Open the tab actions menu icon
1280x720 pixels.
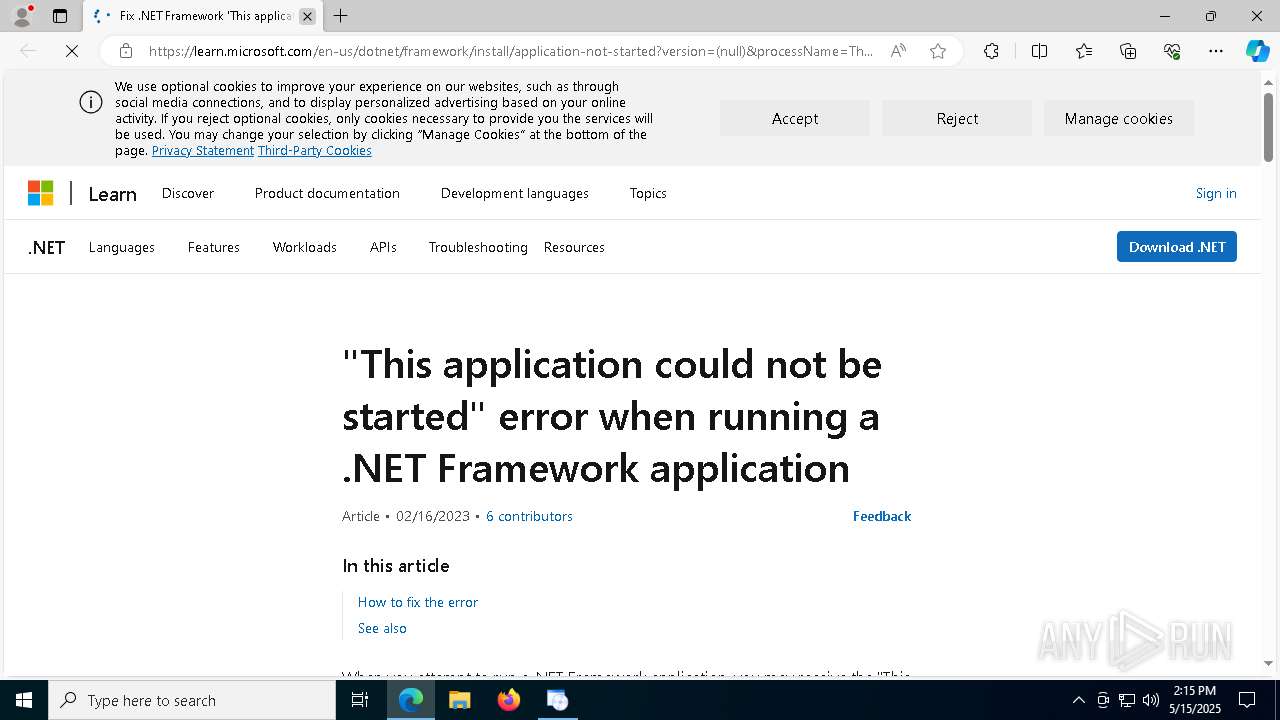pyautogui.click(x=60, y=16)
